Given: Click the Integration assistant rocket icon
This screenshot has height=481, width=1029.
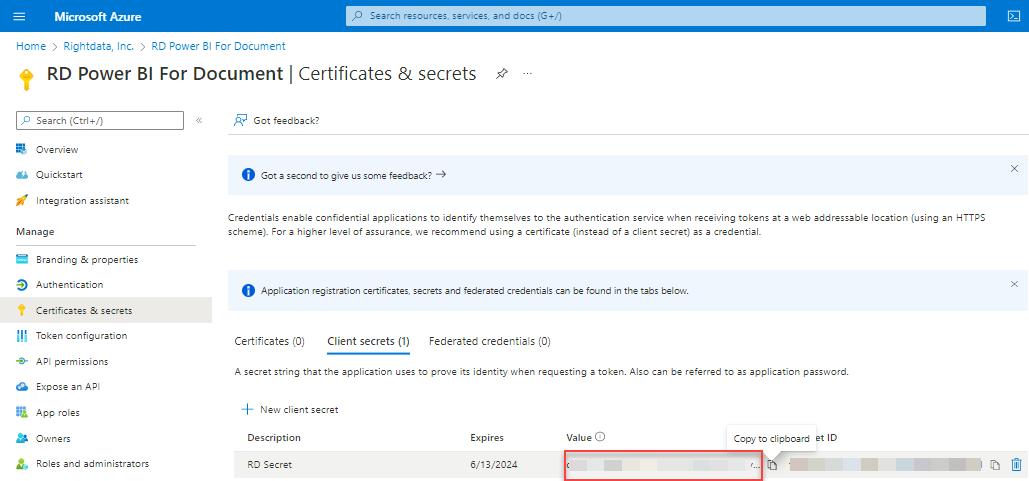Looking at the screenshot, I should pyautogui.click(x=22, y=201).
